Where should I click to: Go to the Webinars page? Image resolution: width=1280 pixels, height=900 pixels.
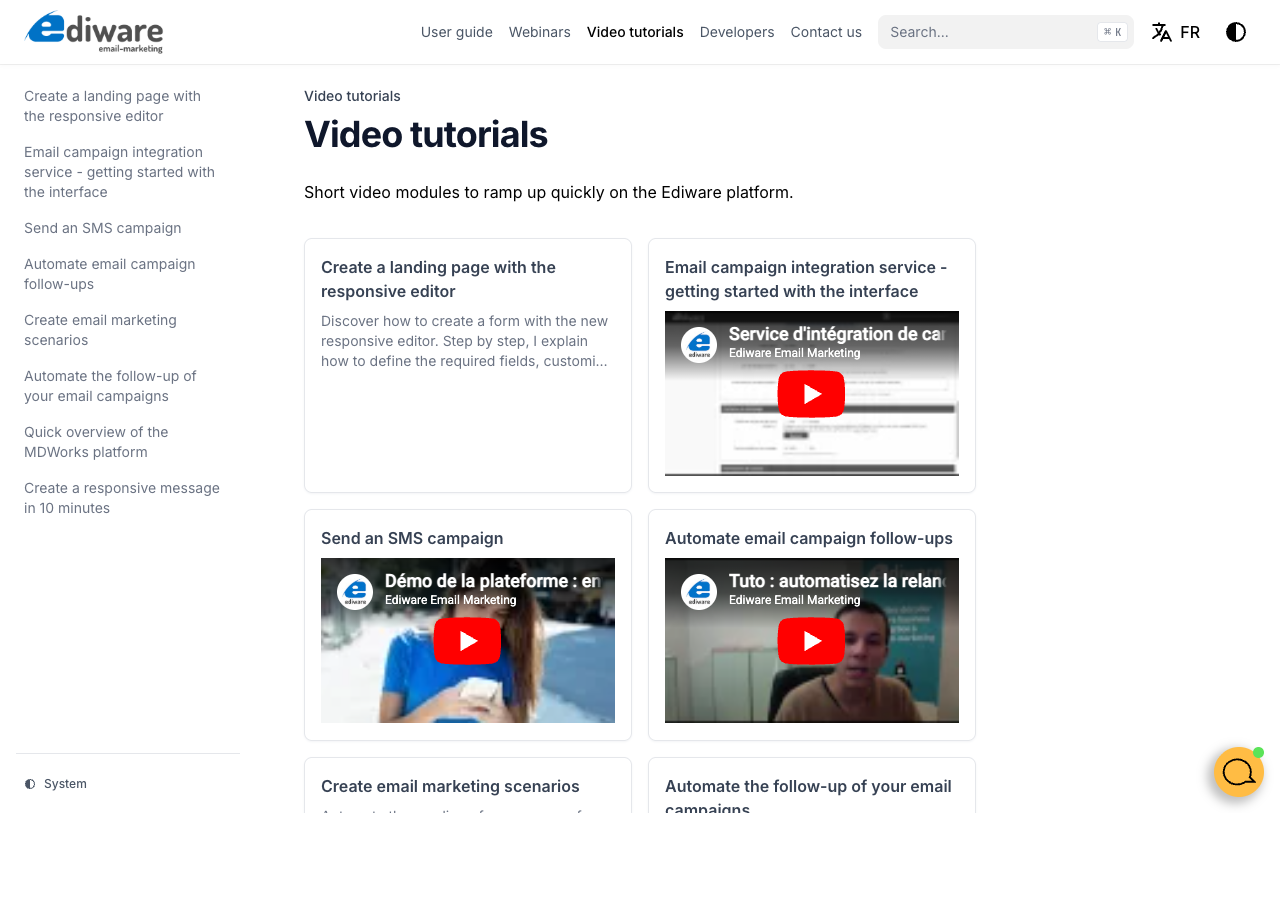pos(540,32)
